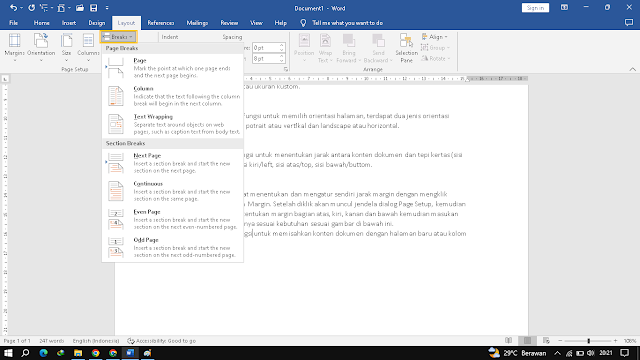The width and height of the screenshot is (640, 360).
Task: Show hidden system tray icons chevron
Action: [557, 353]
